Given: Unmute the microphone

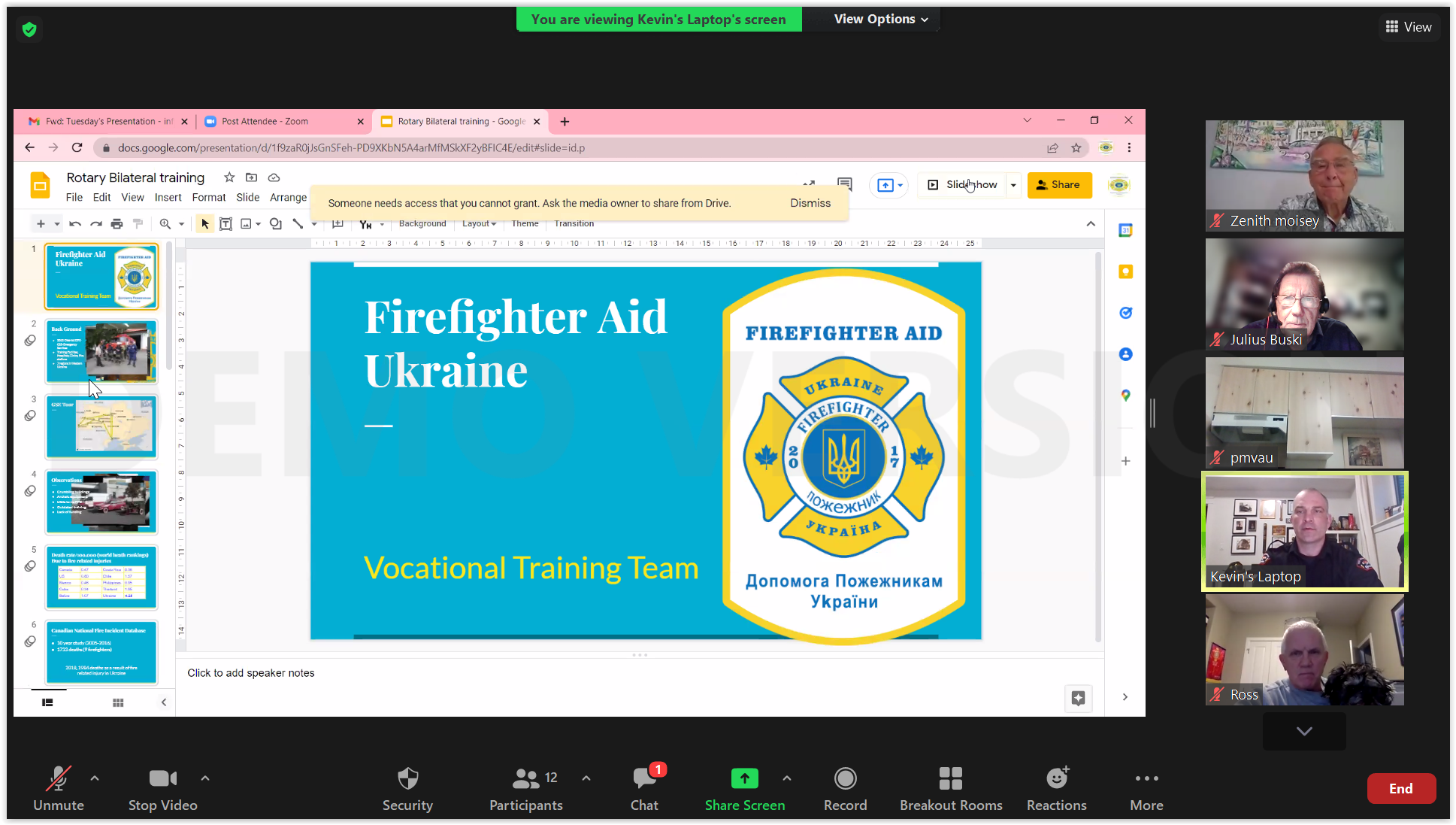Looking at the screenshot, I should [58, 778].
